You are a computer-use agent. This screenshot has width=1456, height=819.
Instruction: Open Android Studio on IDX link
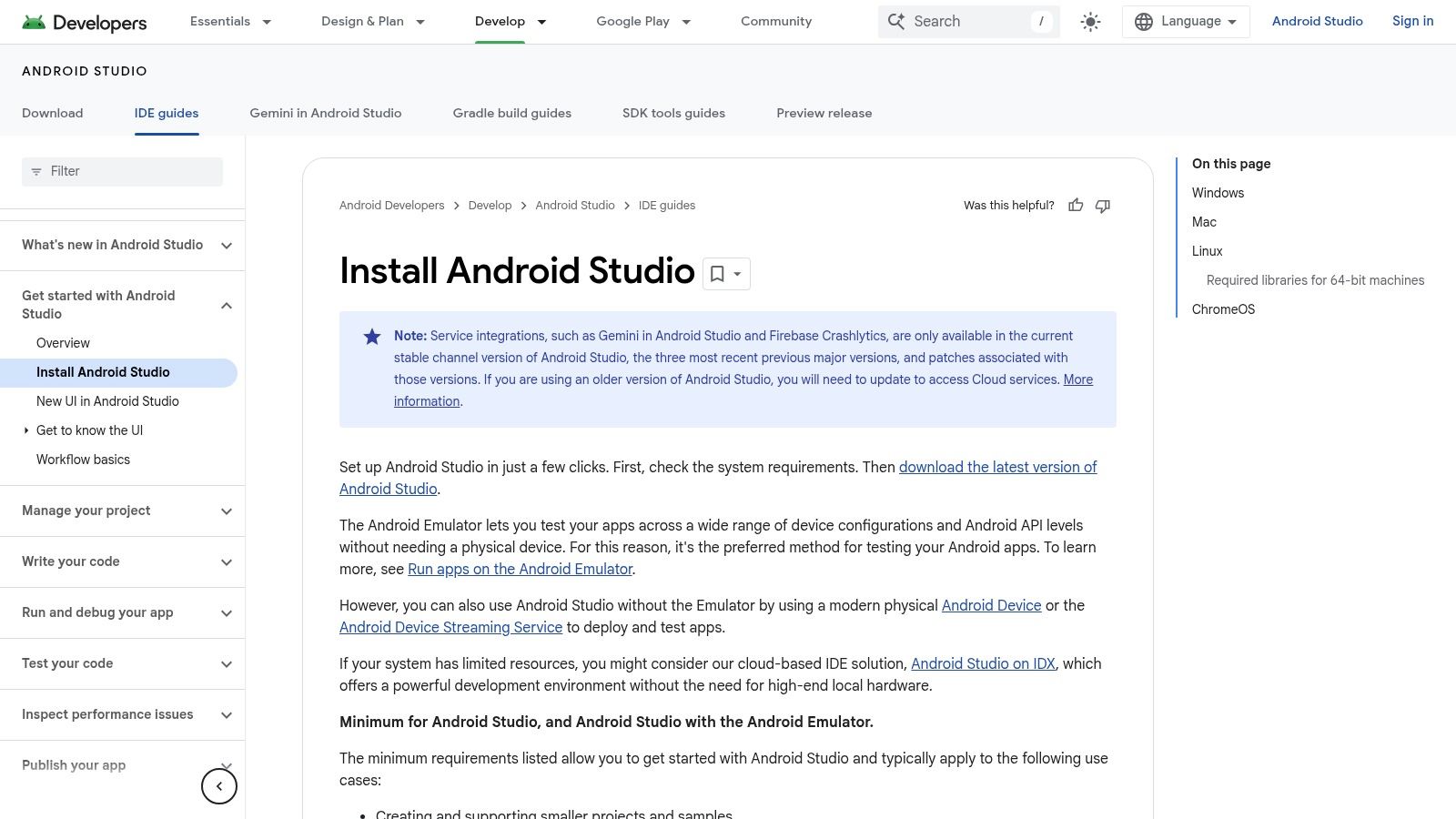tap(983, 663)
